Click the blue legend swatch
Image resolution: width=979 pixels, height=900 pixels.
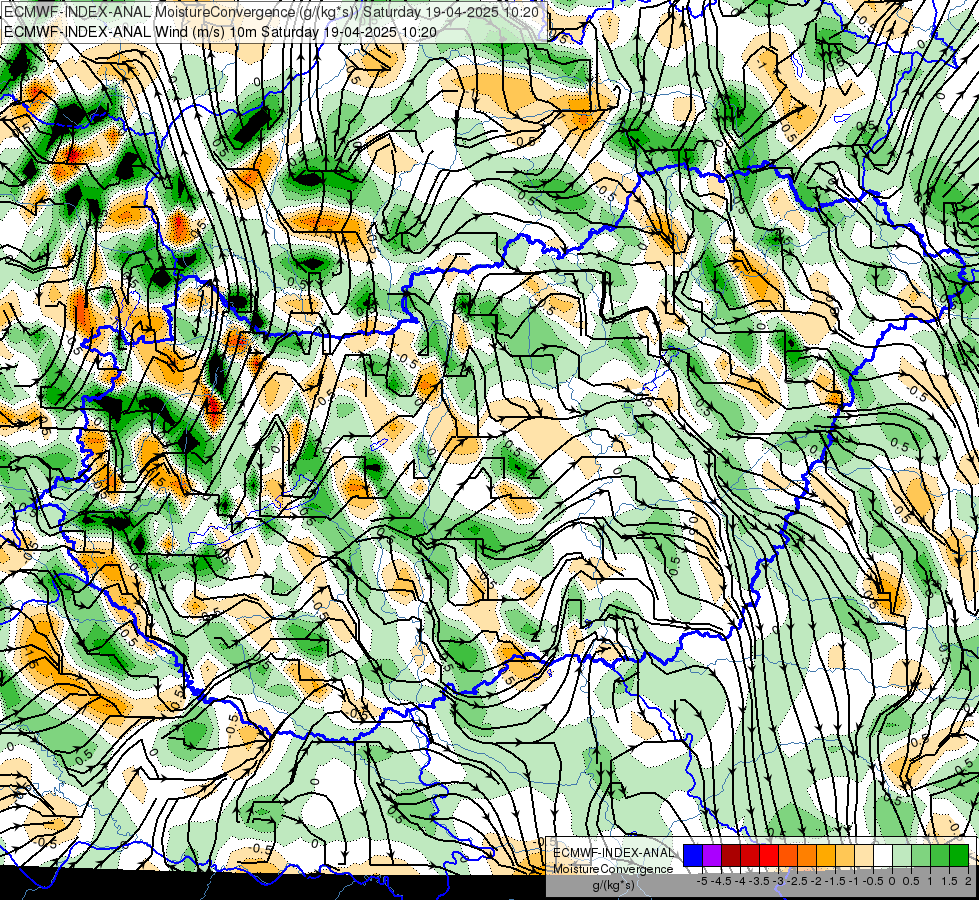(x=693, y=856)
